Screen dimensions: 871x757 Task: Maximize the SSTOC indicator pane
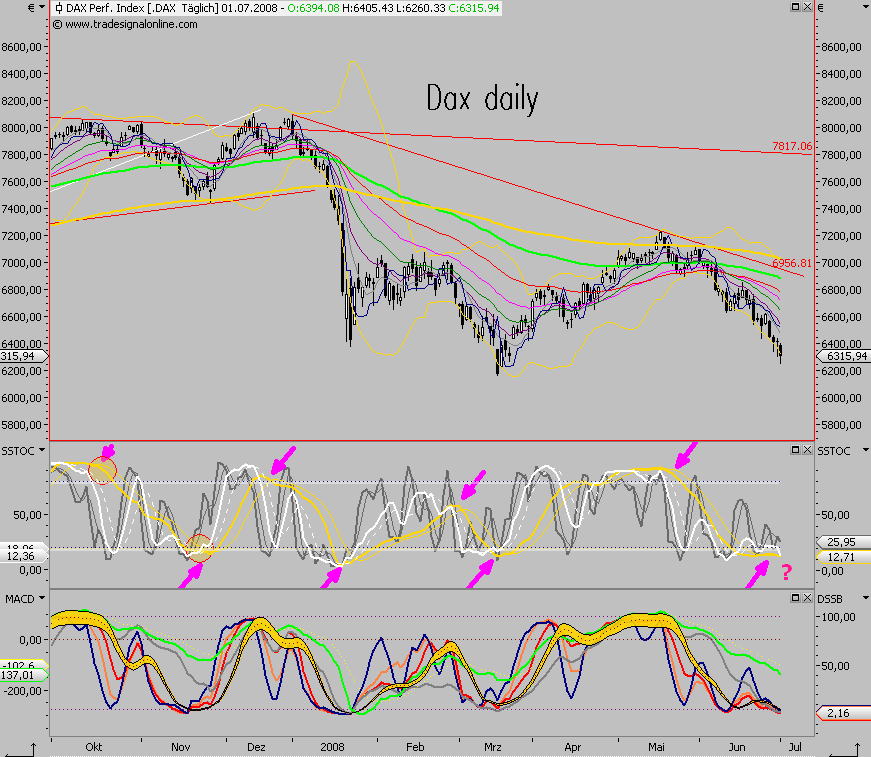(x=795, y=449)
